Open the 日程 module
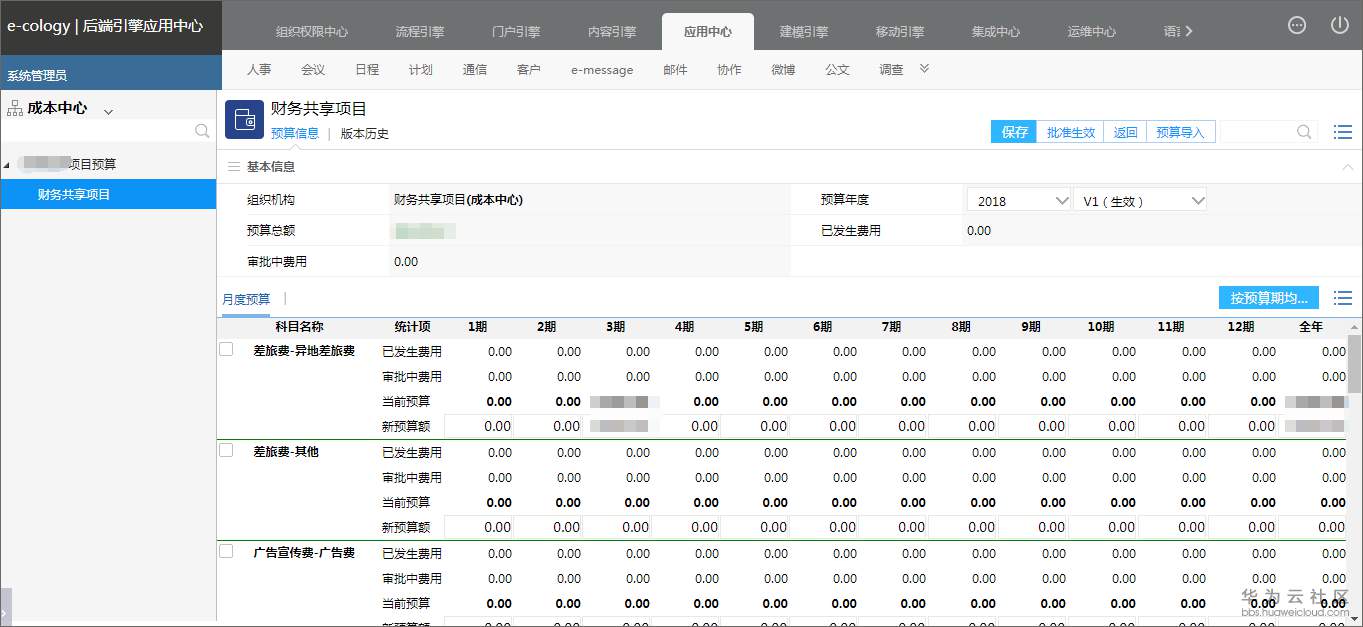Viewport: 1363px width, 627px height. 367,70
